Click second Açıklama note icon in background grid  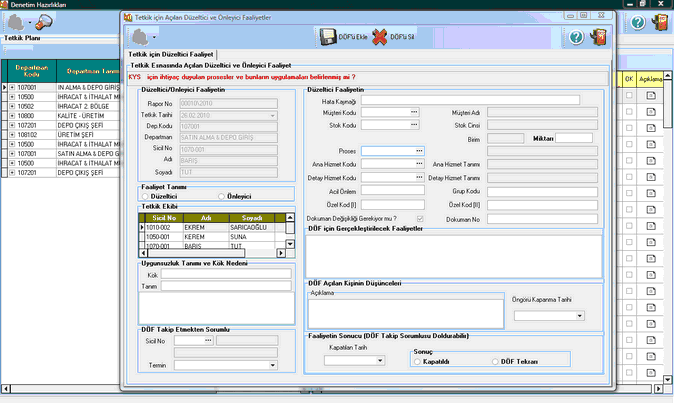[651, 112]
